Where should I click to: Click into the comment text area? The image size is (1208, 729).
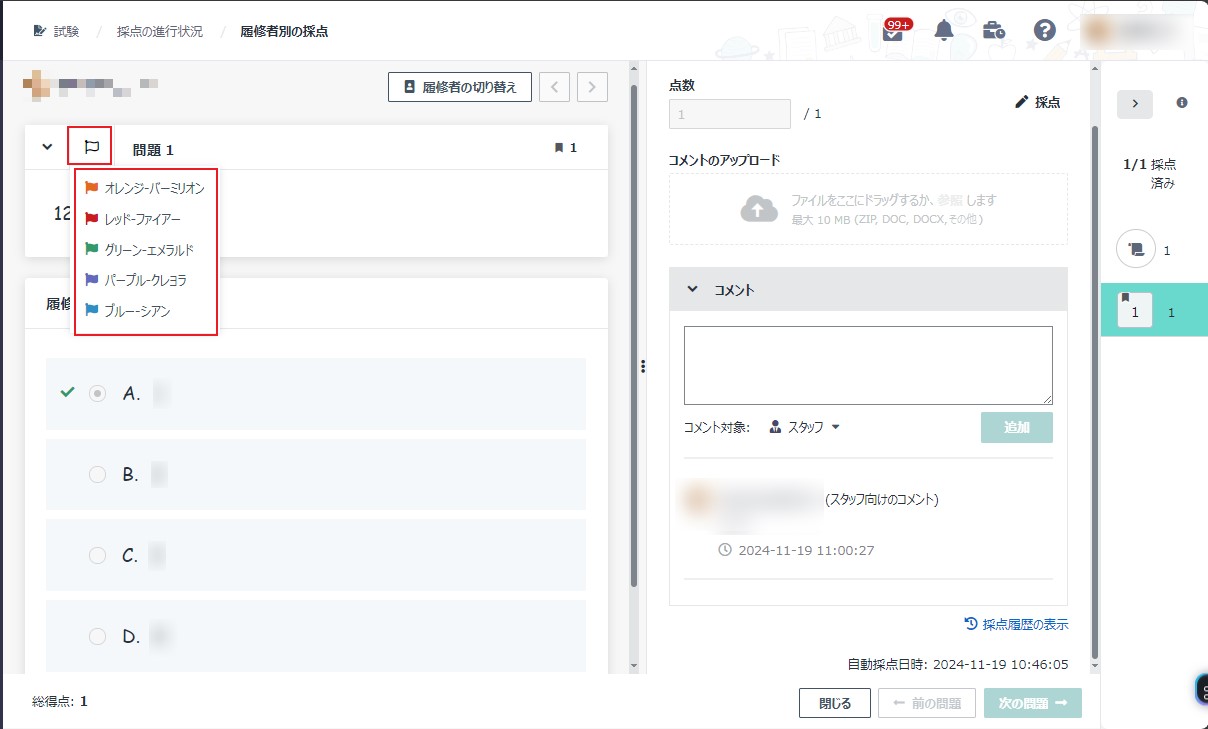[x=867, y=365]
